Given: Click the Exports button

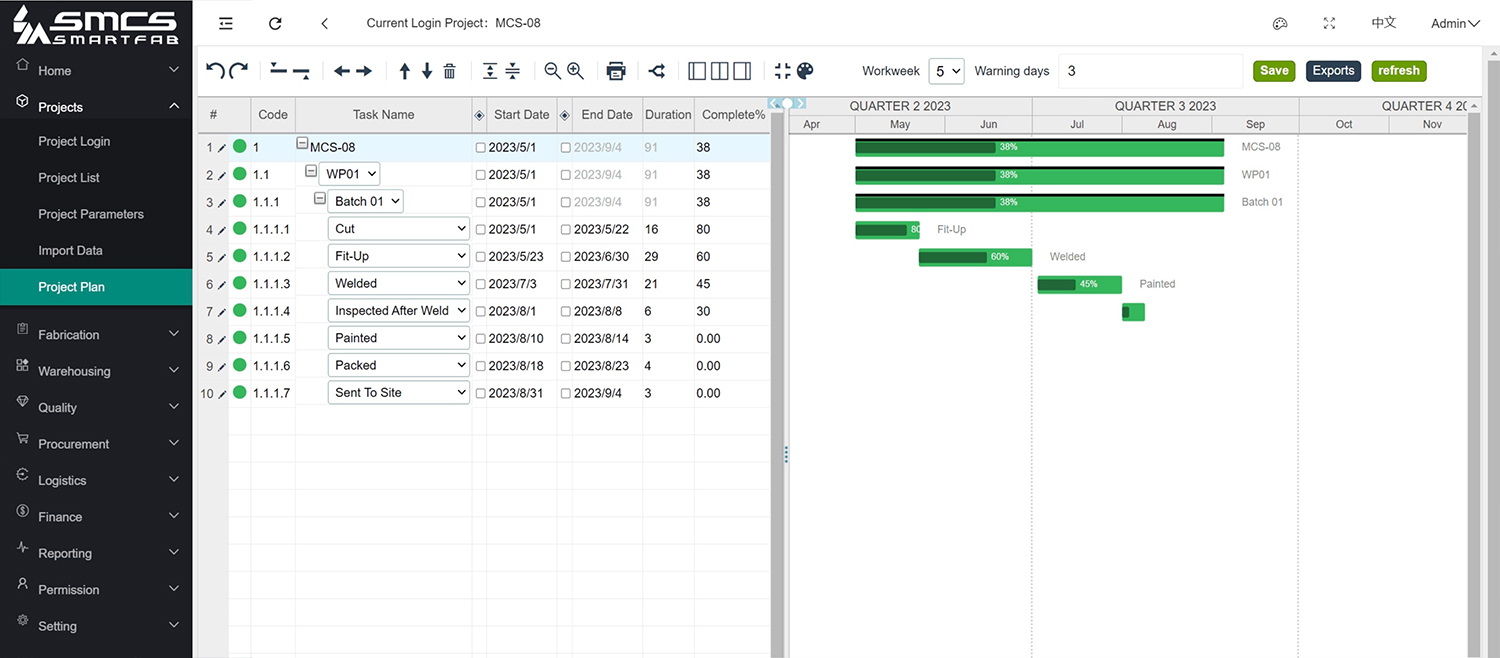Looking at the screenshot, I should [1333, 71].
